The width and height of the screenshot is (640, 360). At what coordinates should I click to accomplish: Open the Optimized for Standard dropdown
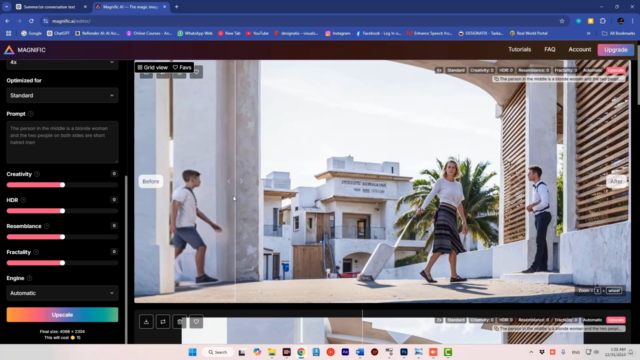pos(62,96)
